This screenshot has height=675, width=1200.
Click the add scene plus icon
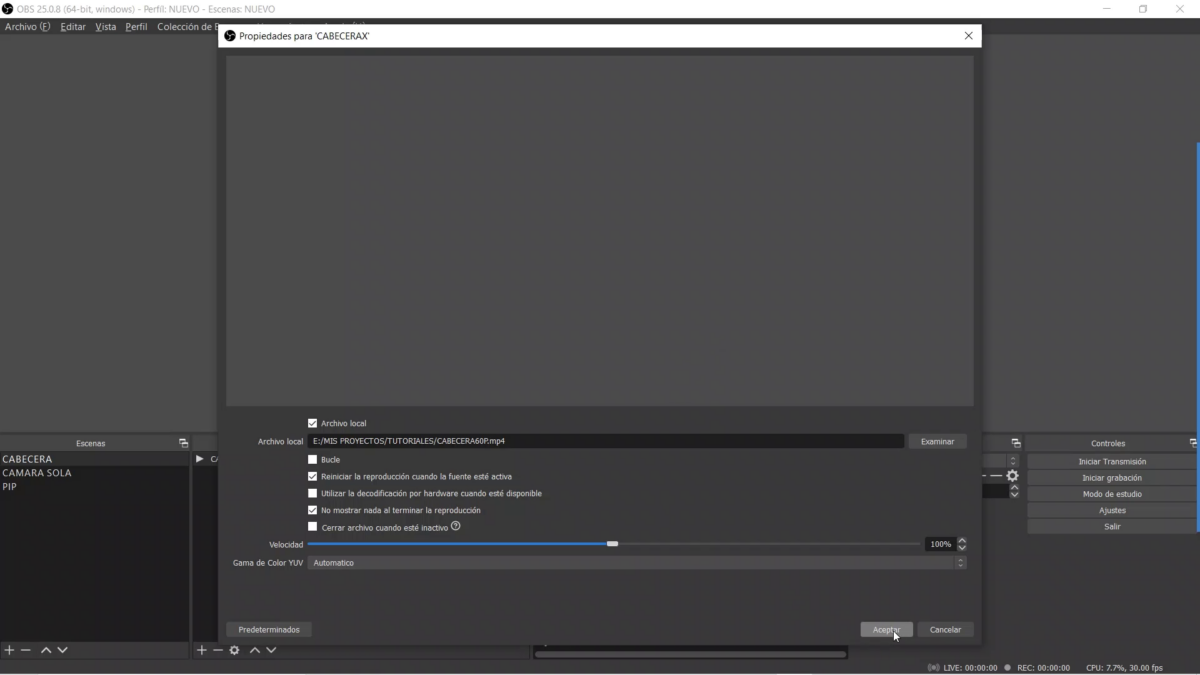(9, 650)
